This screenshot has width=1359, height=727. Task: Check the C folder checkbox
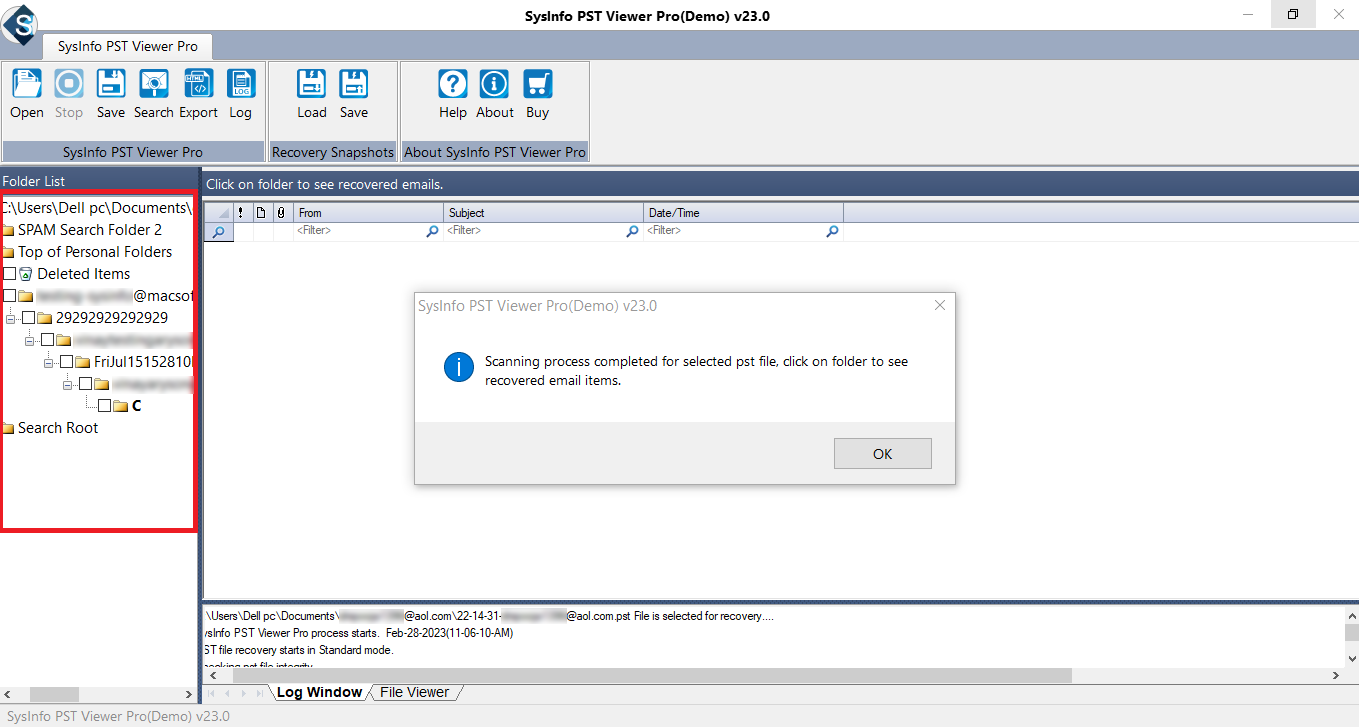[104, 406]
